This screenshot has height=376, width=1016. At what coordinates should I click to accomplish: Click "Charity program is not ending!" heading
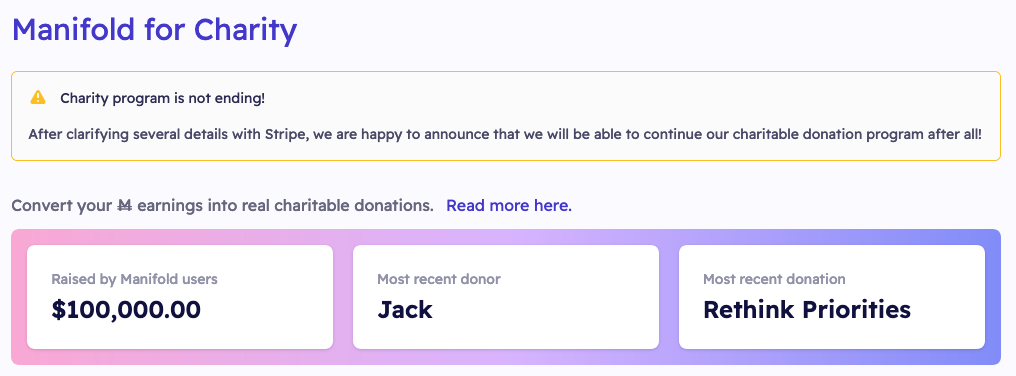[x=163, y=99]
